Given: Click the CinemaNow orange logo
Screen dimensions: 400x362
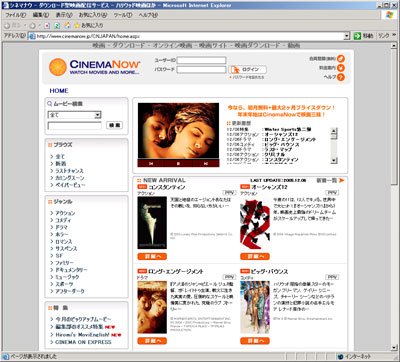Looking at the screenshot, I should [58, 67].
